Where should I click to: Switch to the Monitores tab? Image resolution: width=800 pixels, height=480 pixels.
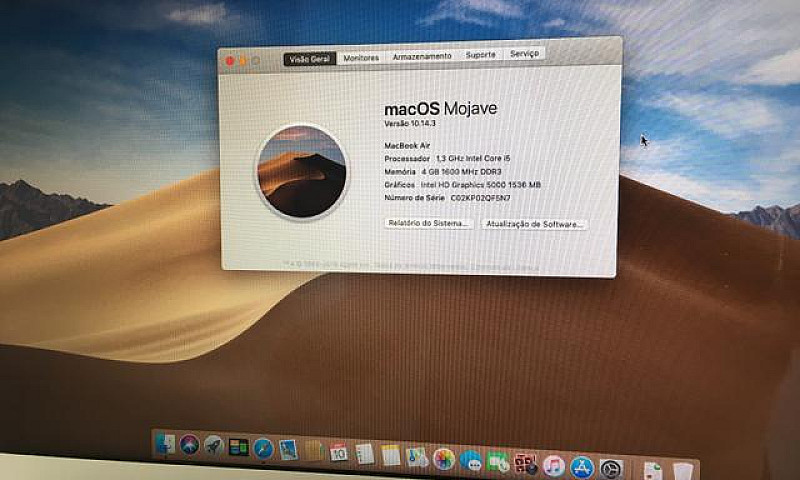pyautogui.click(x=361, y=58)
